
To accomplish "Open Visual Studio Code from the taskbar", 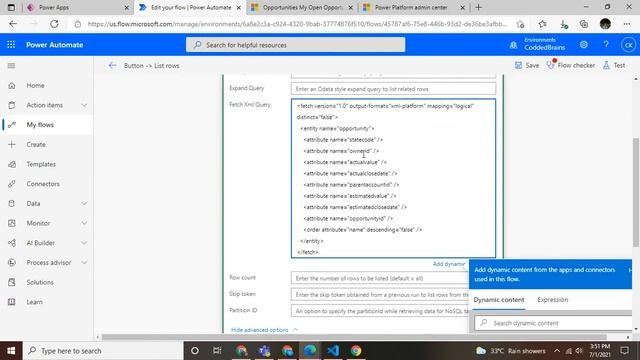I will (x=333, y=351).
